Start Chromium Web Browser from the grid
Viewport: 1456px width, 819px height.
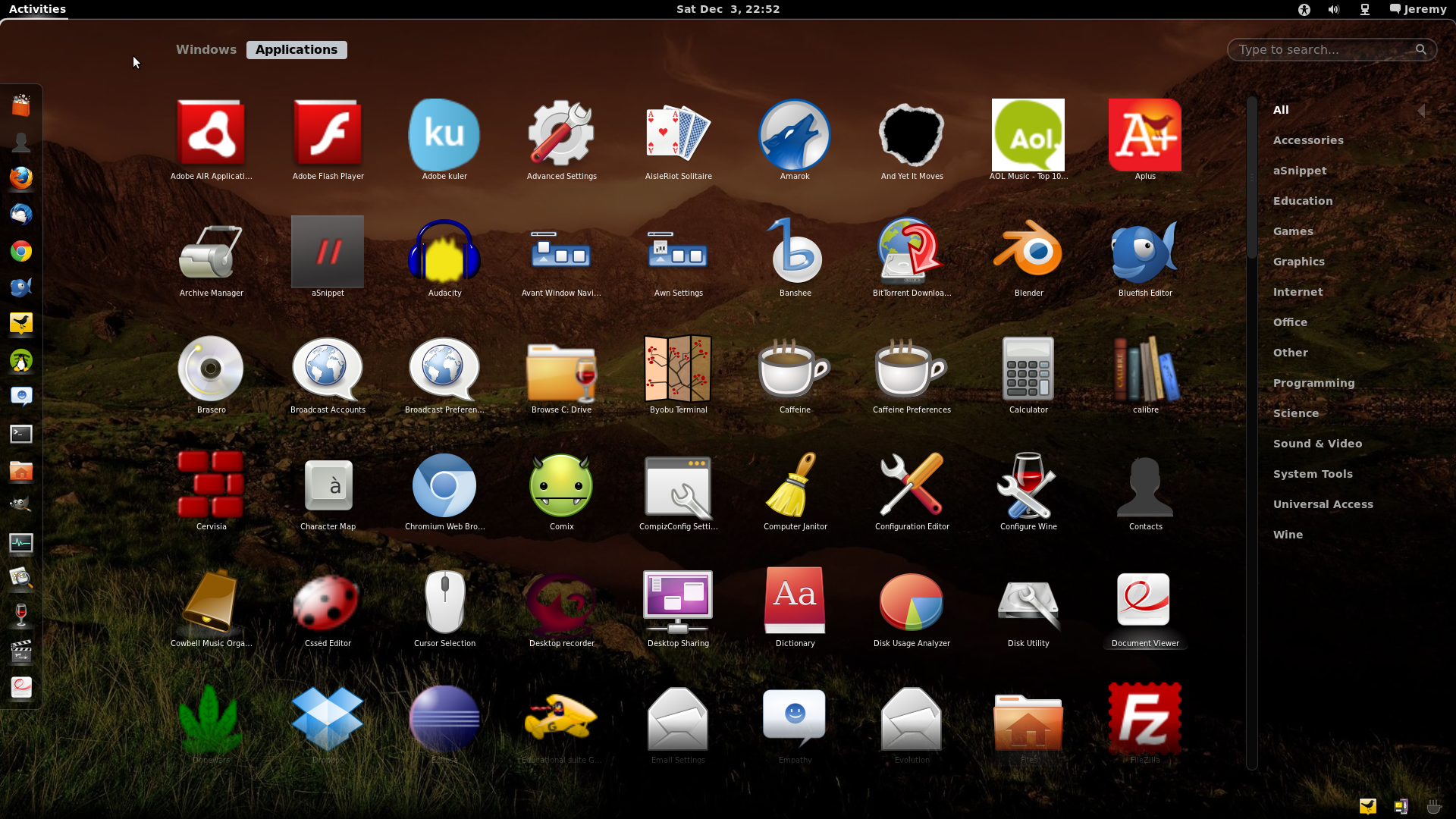tap(444, 486)
